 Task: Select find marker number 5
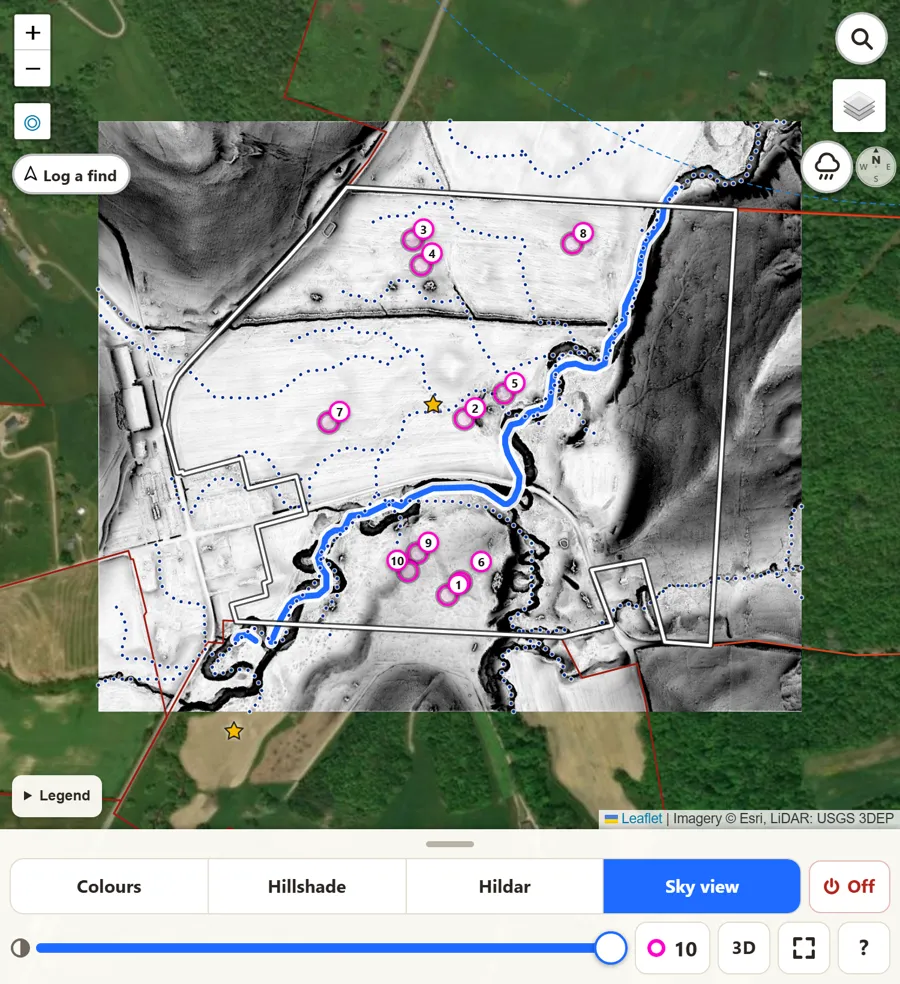pos(514,383)
